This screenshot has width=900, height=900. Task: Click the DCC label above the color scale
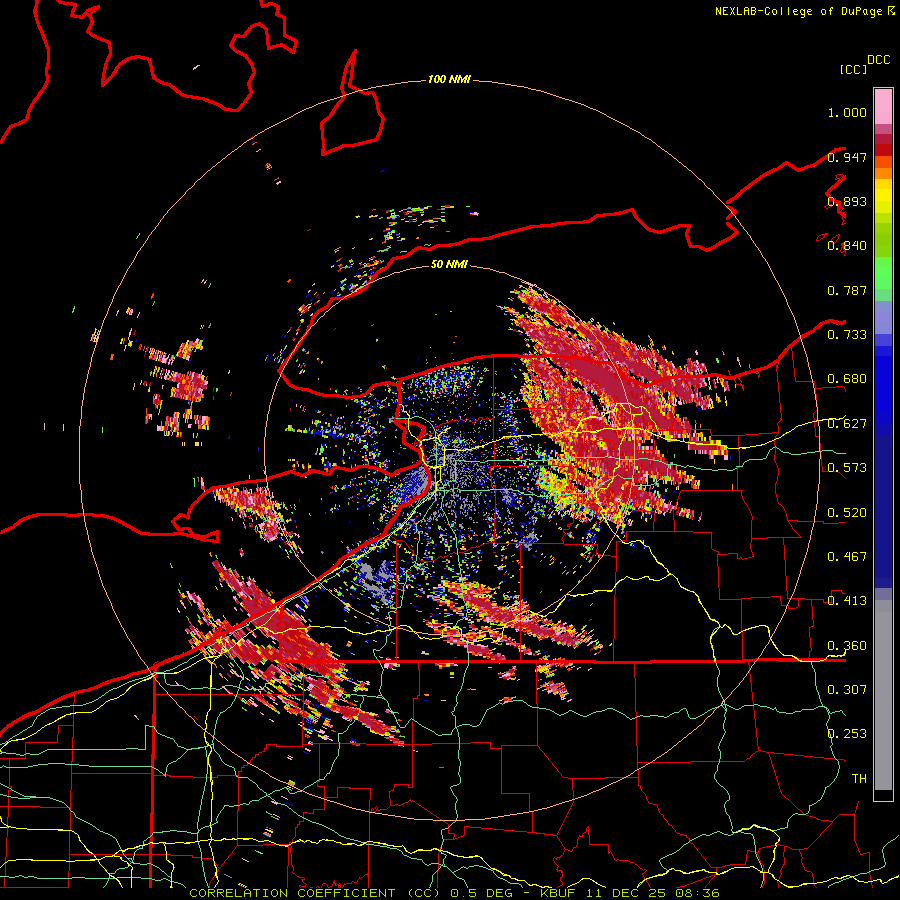(879, 60)
